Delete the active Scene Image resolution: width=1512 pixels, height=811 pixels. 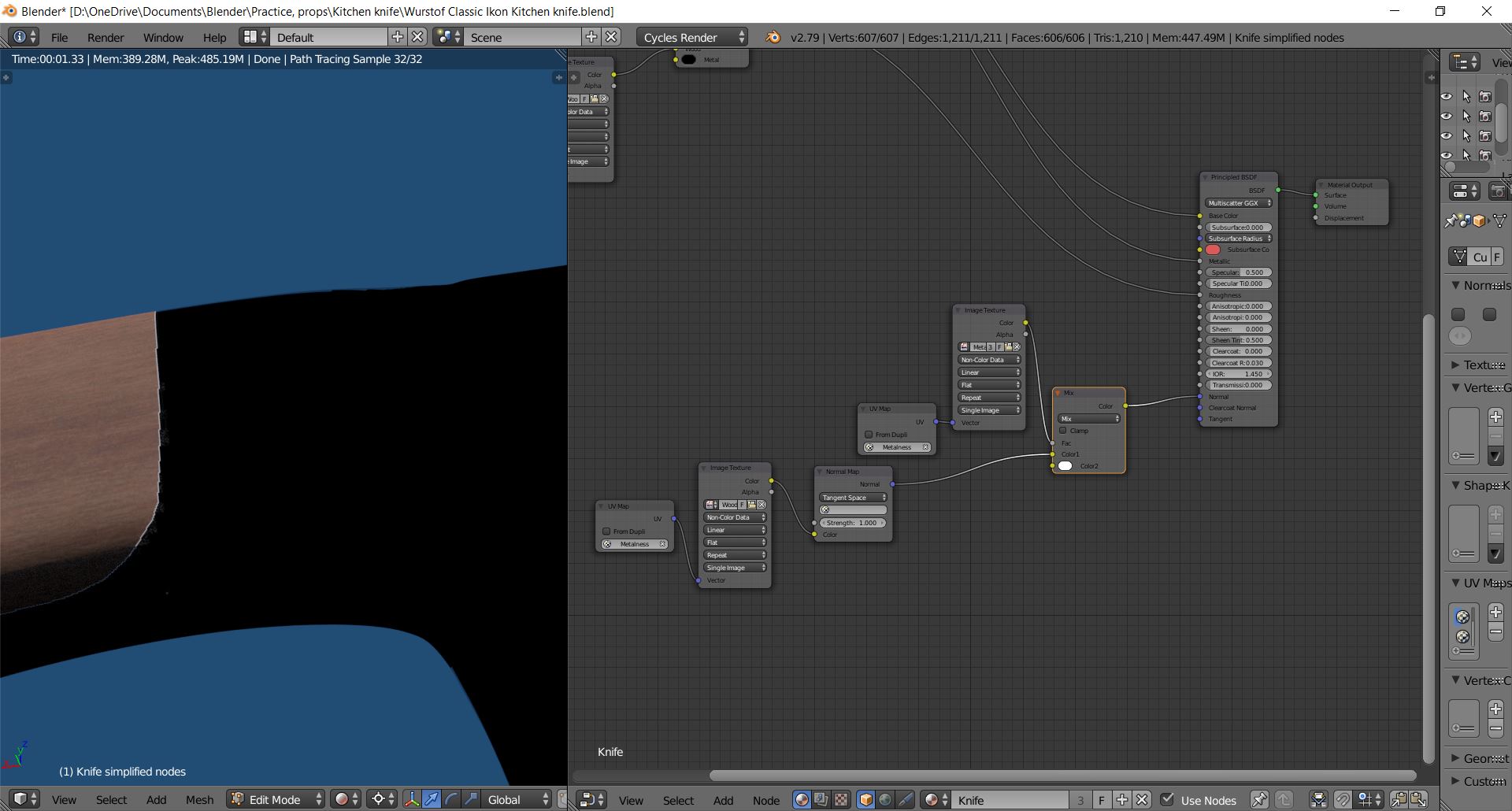[612, 37]
